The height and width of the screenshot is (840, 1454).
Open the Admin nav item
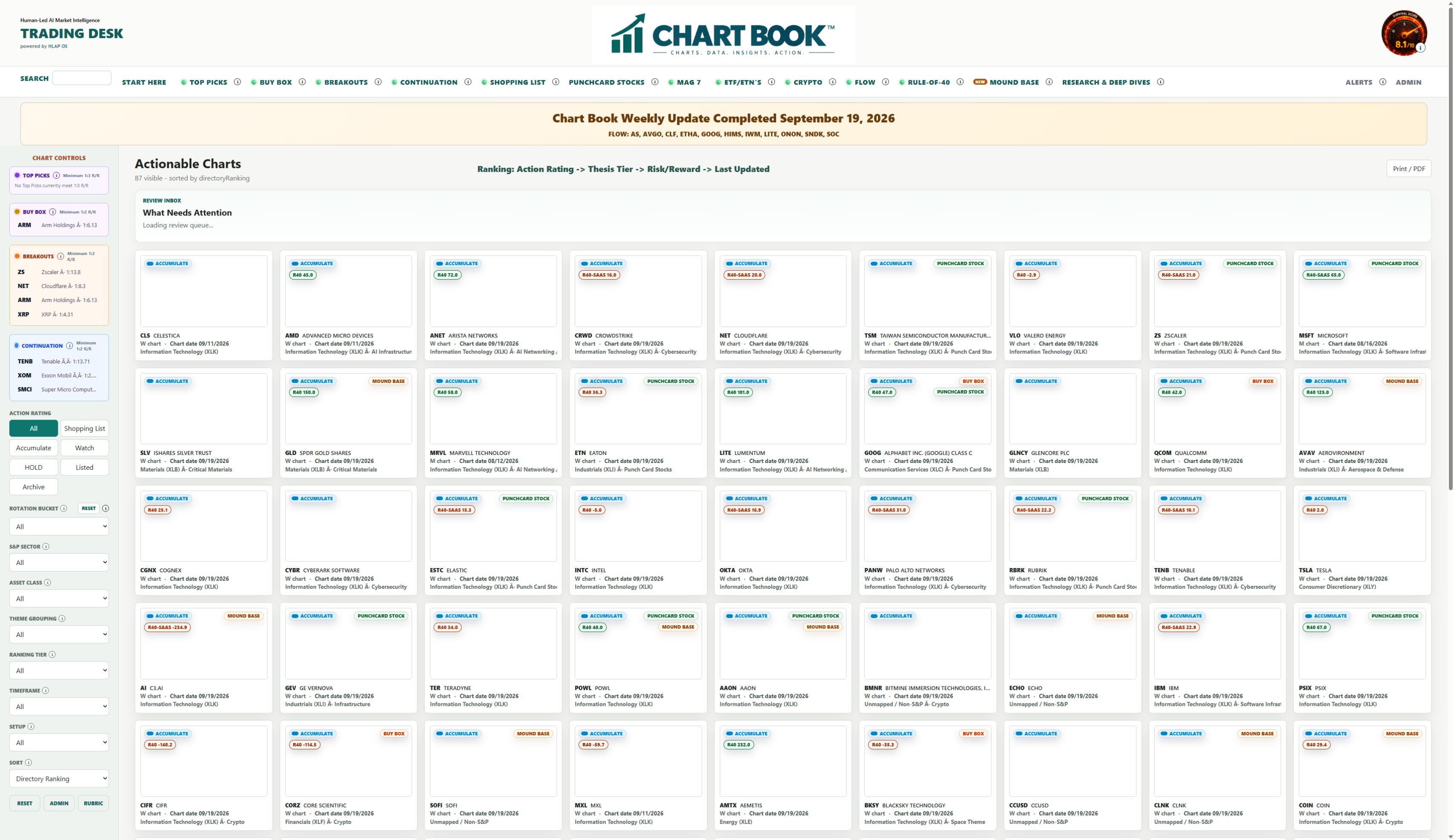click(1408, 83)
